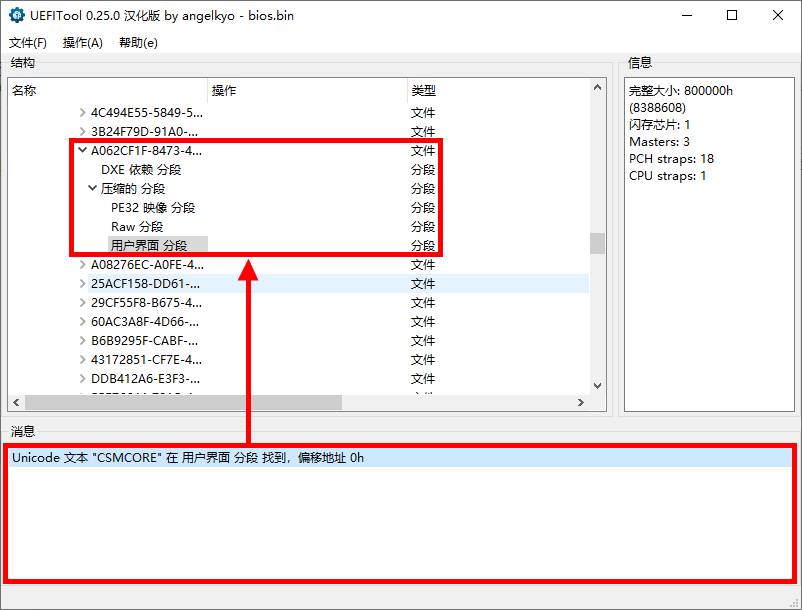Open the 帮助(e) menu

point(140,42)
